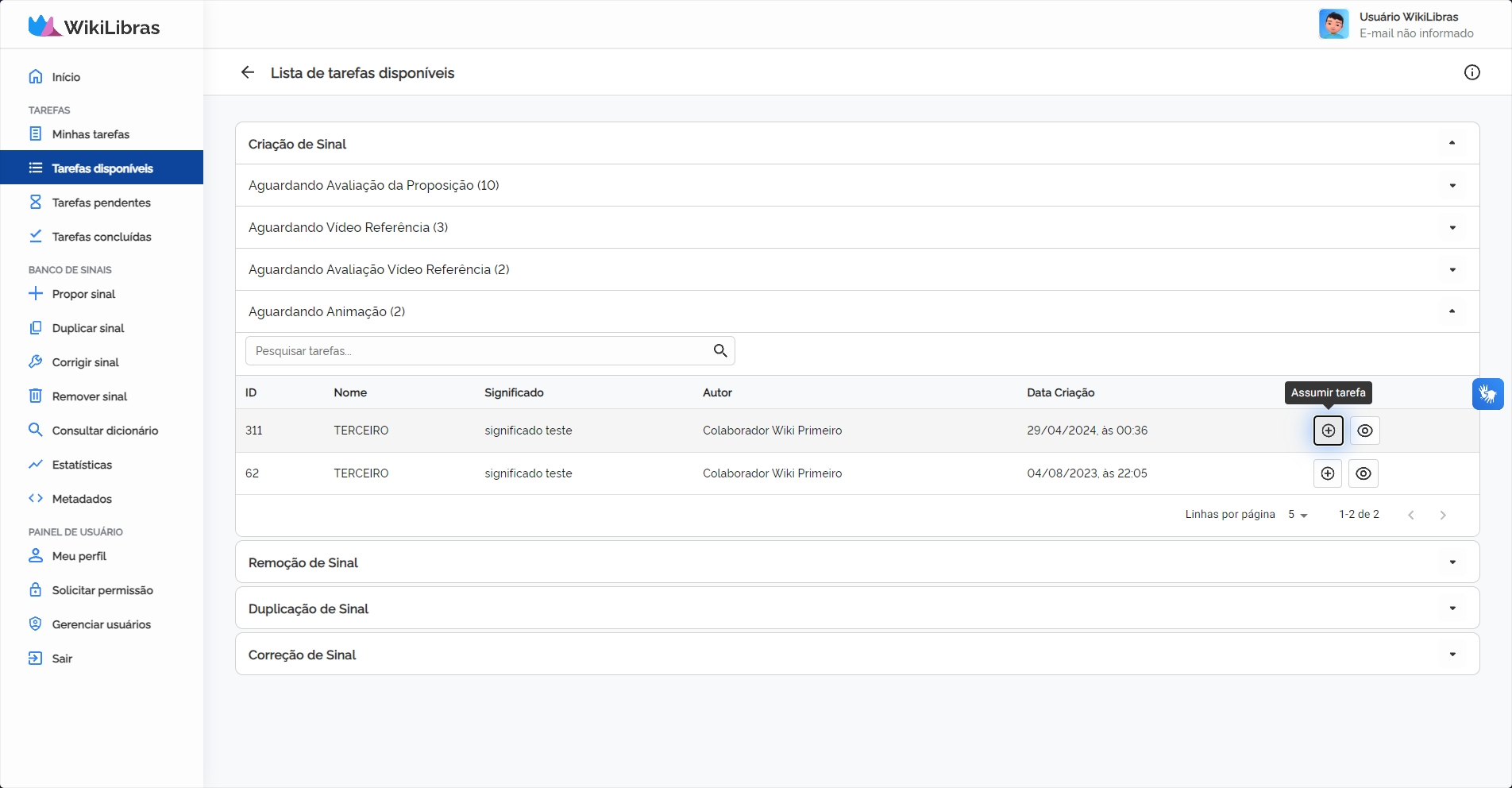Click the WikiLibras logo
Screen dimensions: 1512x788
(x=94, y=26)
